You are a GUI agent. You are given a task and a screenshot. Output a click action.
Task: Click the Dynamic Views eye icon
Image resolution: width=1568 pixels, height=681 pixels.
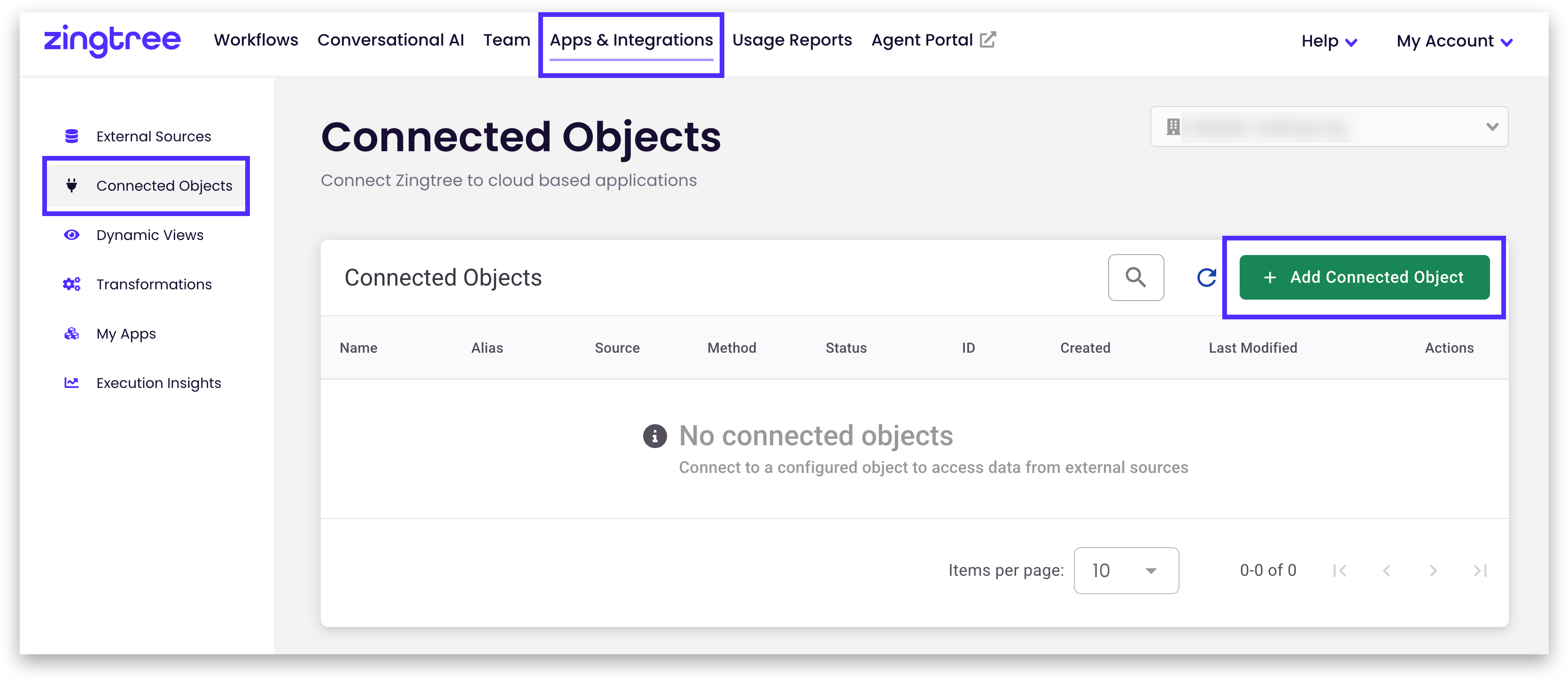click(x=71, y=235)
